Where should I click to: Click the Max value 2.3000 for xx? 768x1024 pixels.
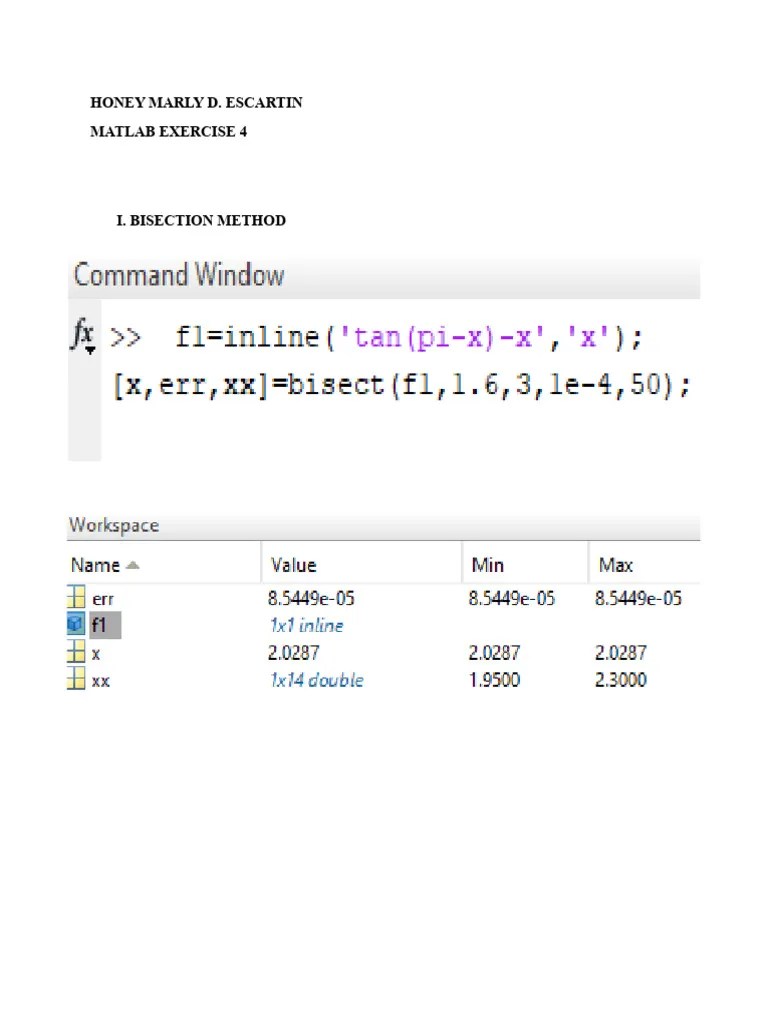coord(620,680)
